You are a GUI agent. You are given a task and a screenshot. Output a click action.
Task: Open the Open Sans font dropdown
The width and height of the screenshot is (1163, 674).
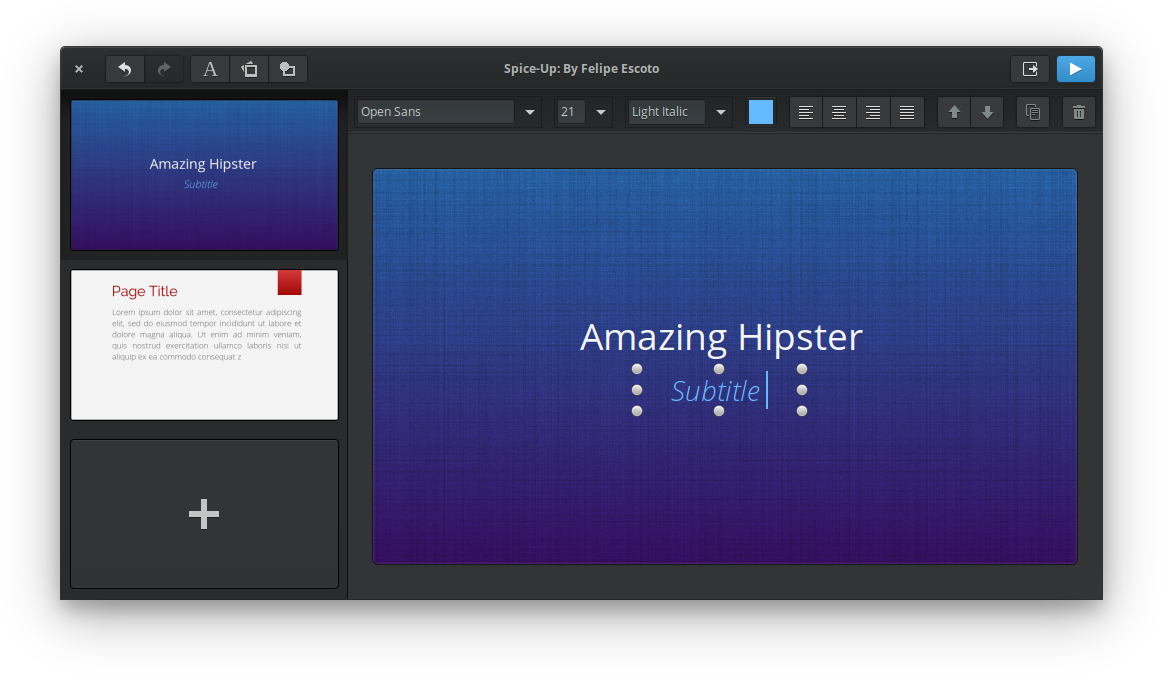pyautogui.click(x=530, y=112)
